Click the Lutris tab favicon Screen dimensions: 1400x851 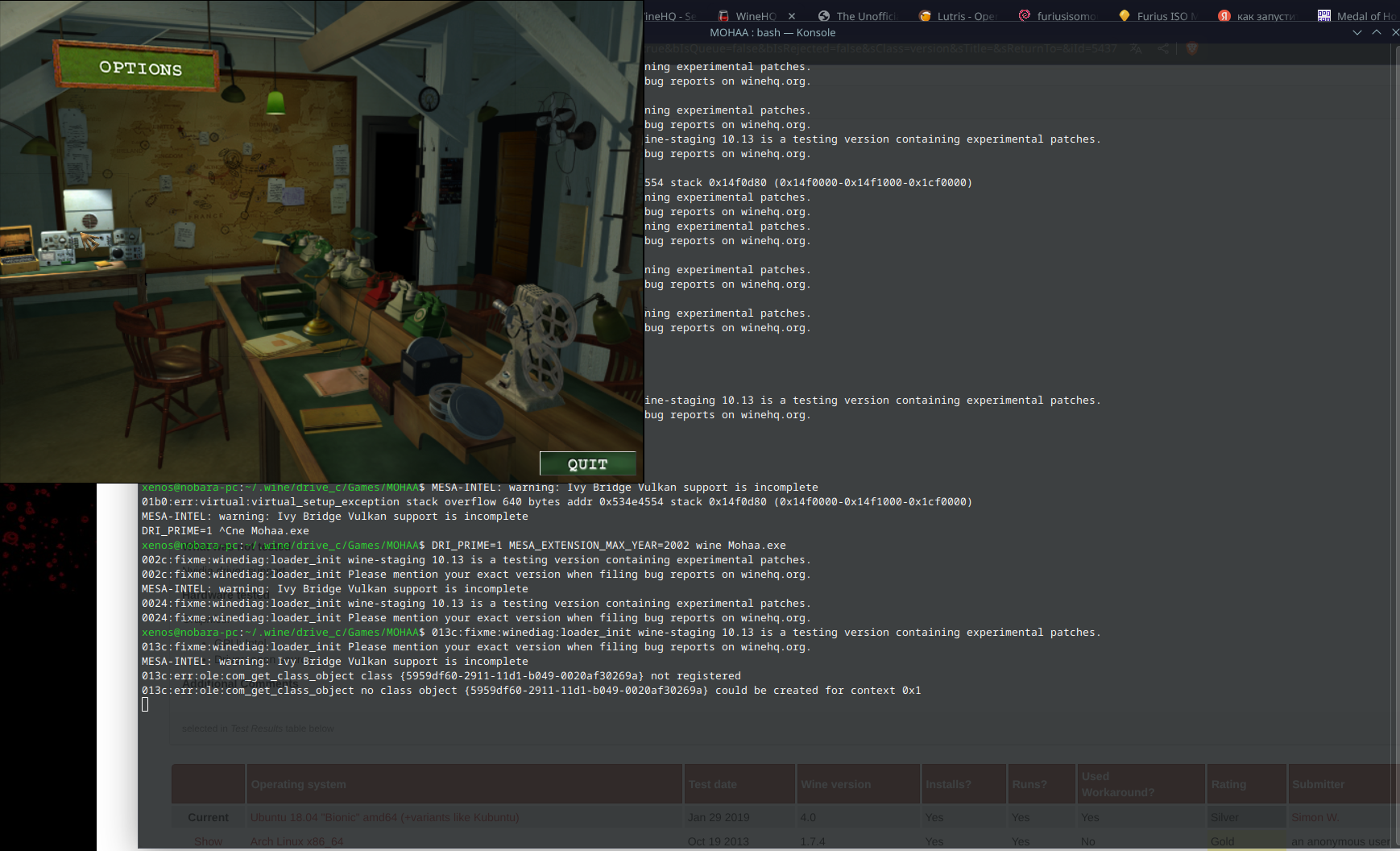tap(925, 16)
